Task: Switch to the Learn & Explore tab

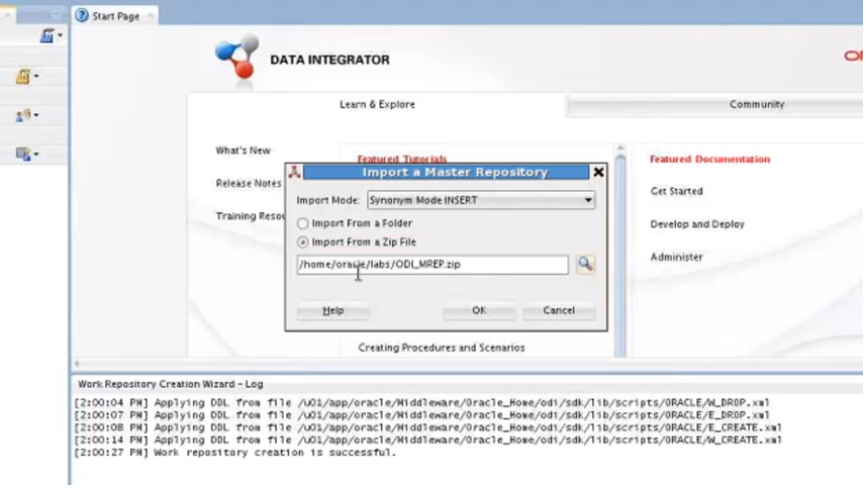Action: 377,104
